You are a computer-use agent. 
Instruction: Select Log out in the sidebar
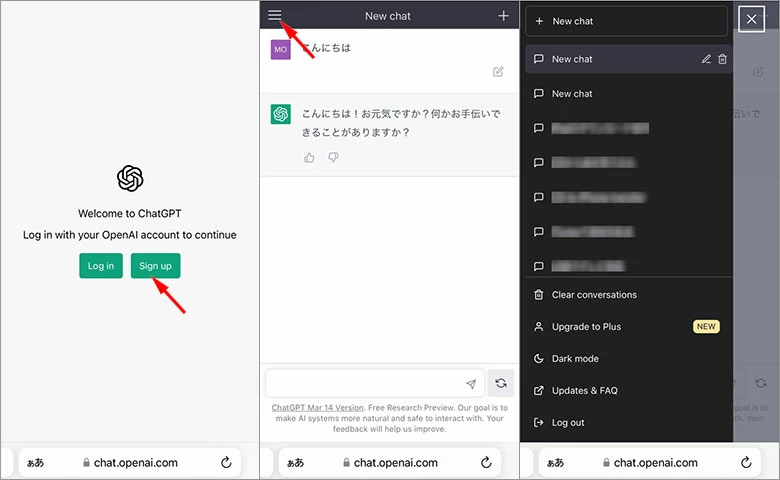[568, 422]
